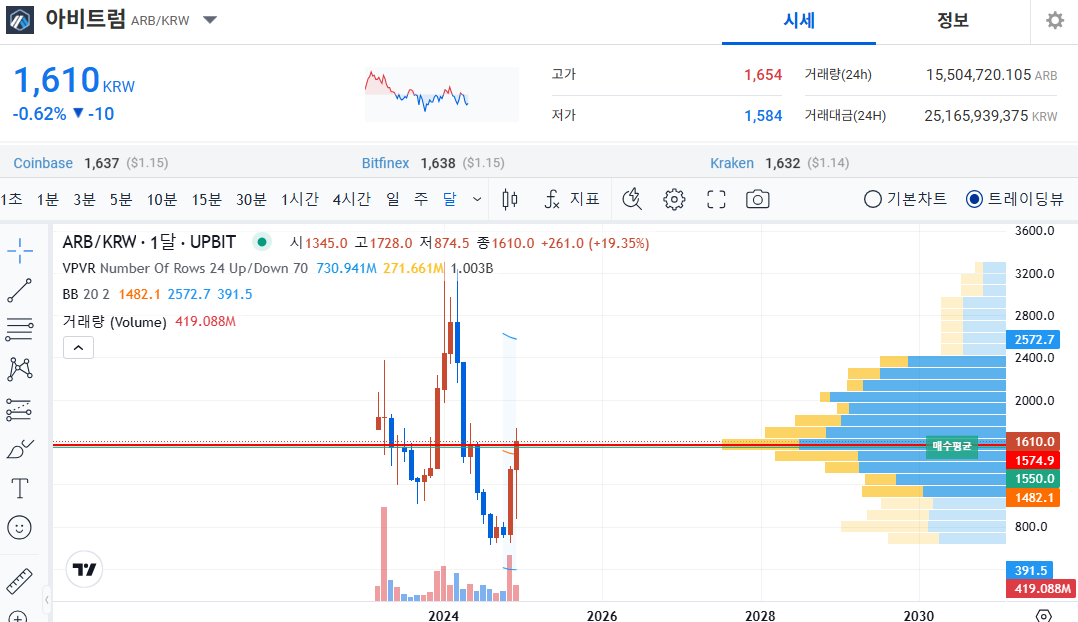Click the green market status dot

[x=261, y=242]
